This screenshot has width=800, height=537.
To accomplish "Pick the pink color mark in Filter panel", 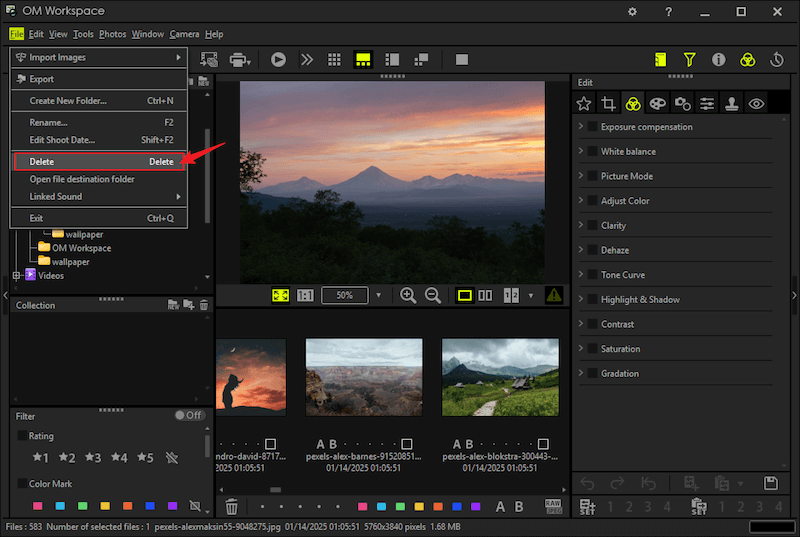I will click(x=37, y=506).
